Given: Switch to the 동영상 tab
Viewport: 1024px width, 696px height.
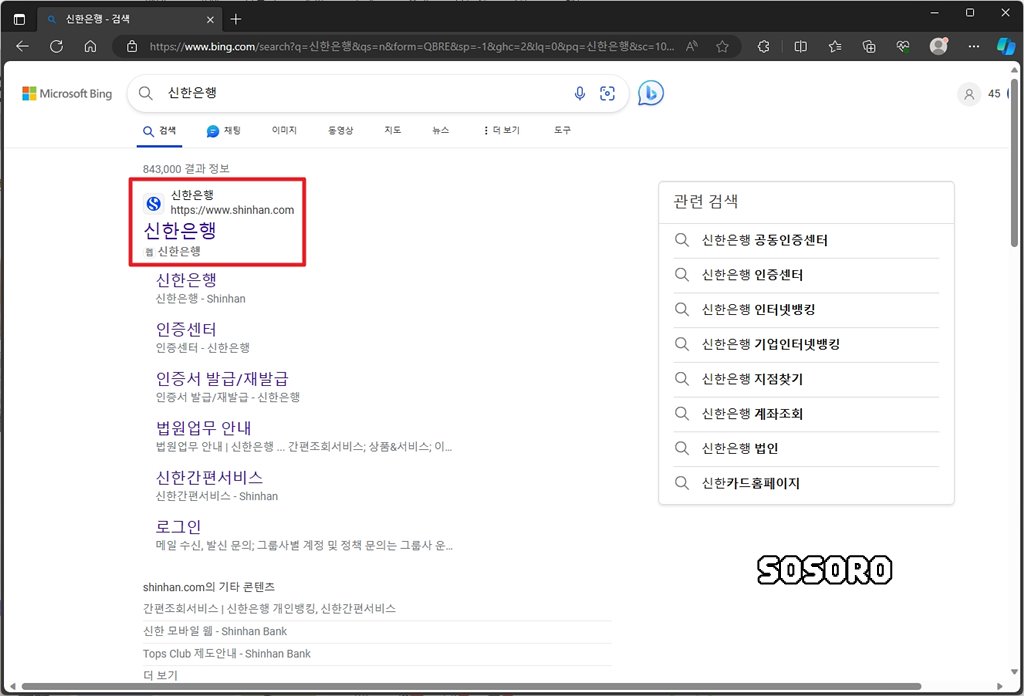Looking at the screenshot, I should pos(340,131).
